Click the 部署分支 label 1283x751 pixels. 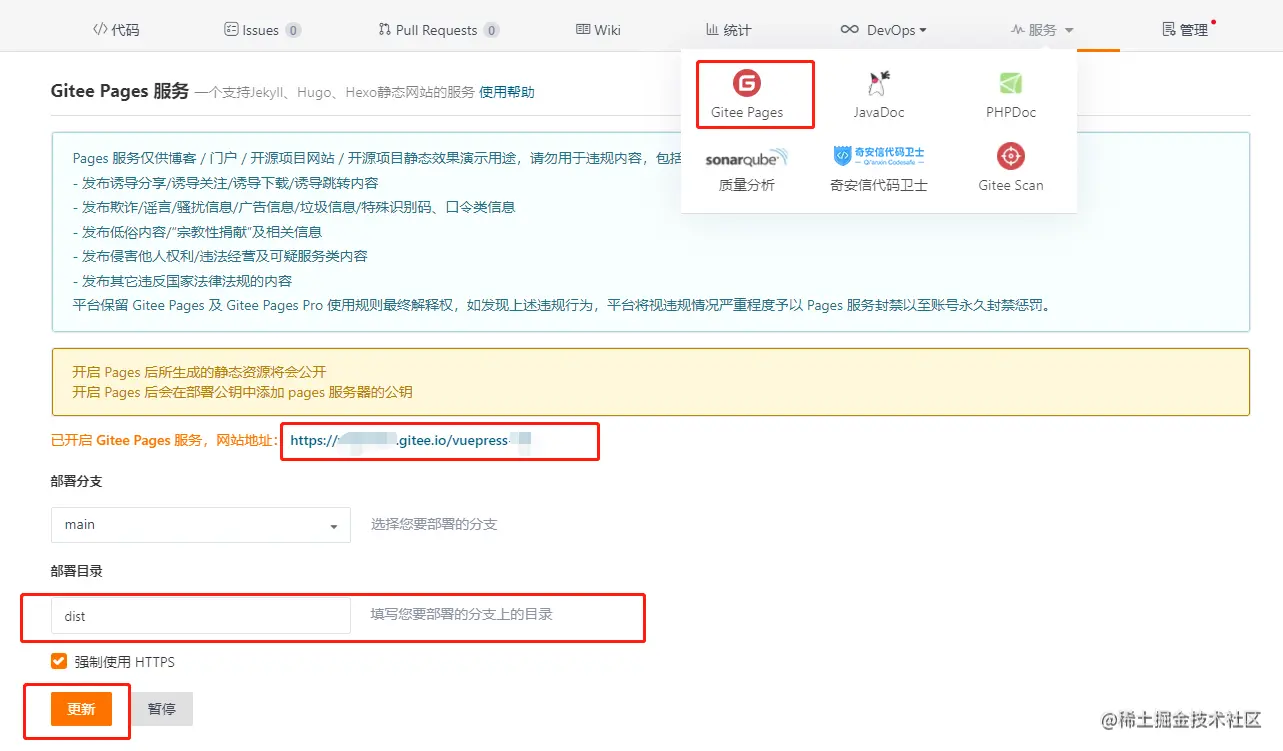point(76,481)
